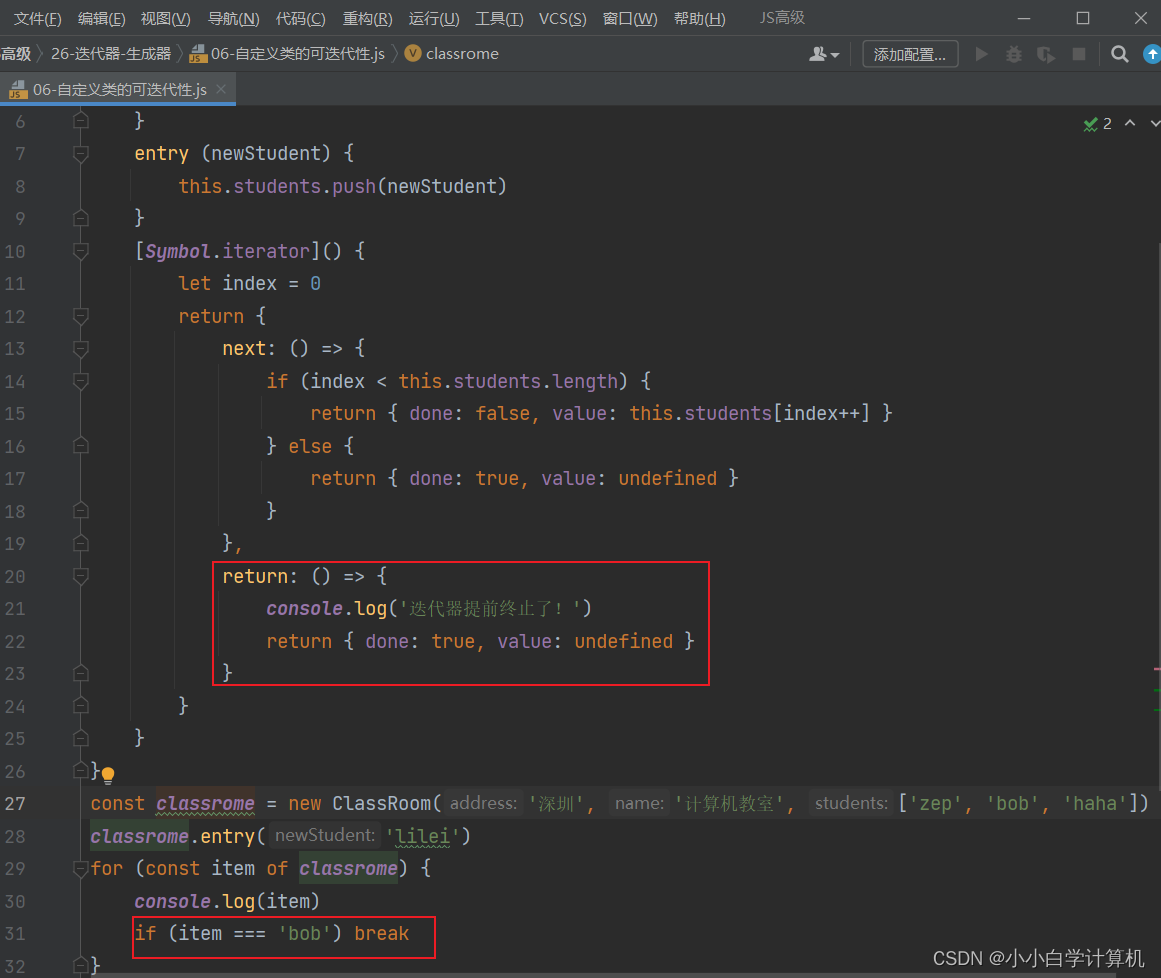1161x978 pixels.
Task: Collapse fold marker on line 12 return
Action: tap(81, 316)
